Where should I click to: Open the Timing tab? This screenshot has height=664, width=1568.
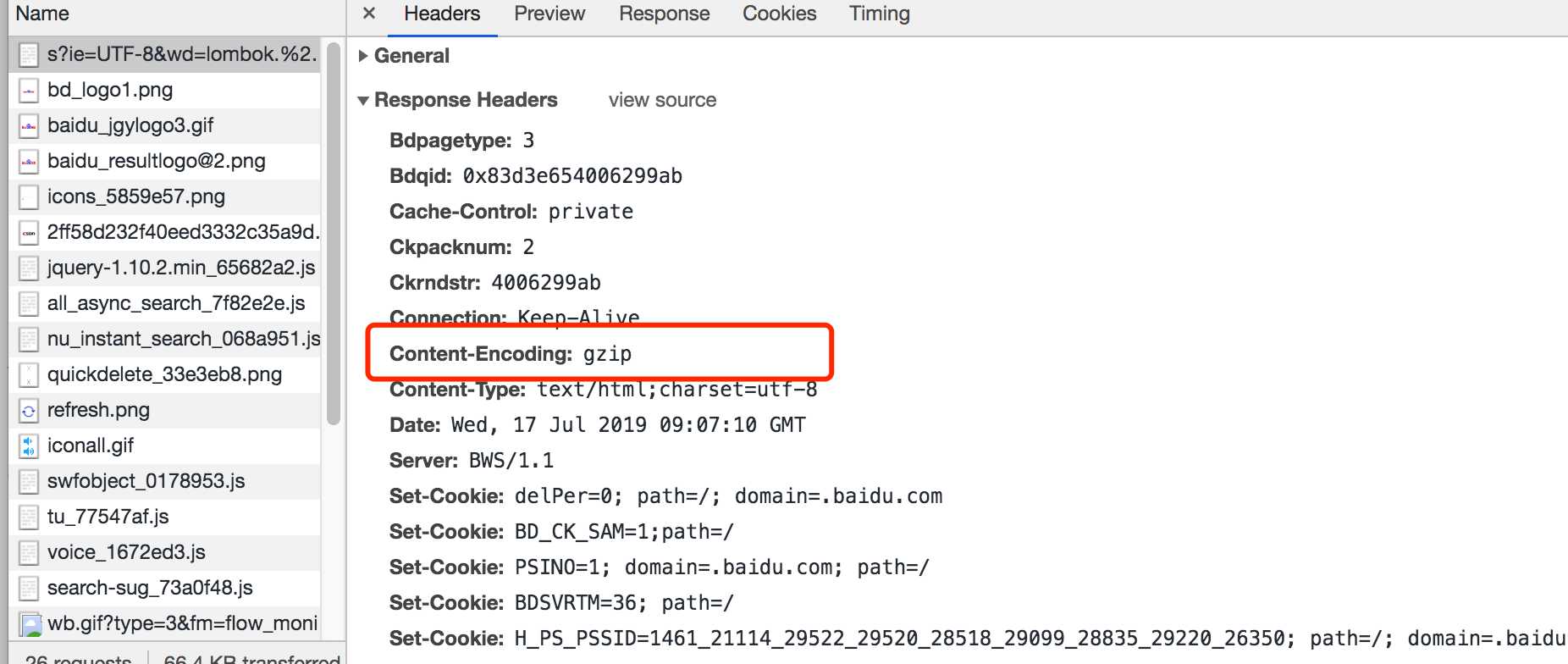880,14
